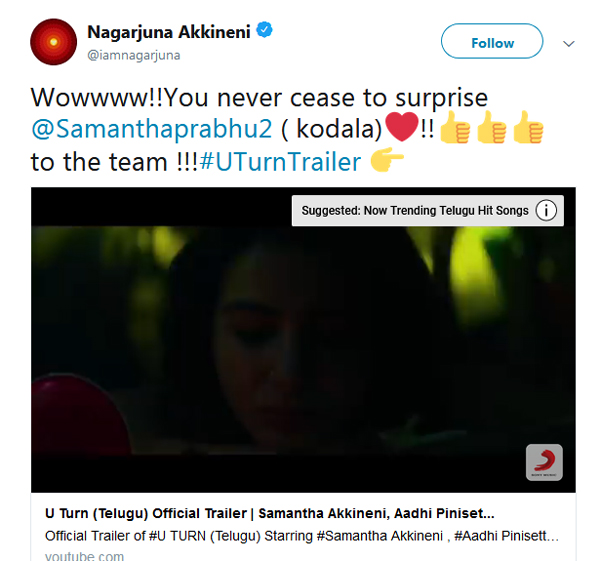
Task: Open the @iamnagarjuna handle
Action: point(134,55)
